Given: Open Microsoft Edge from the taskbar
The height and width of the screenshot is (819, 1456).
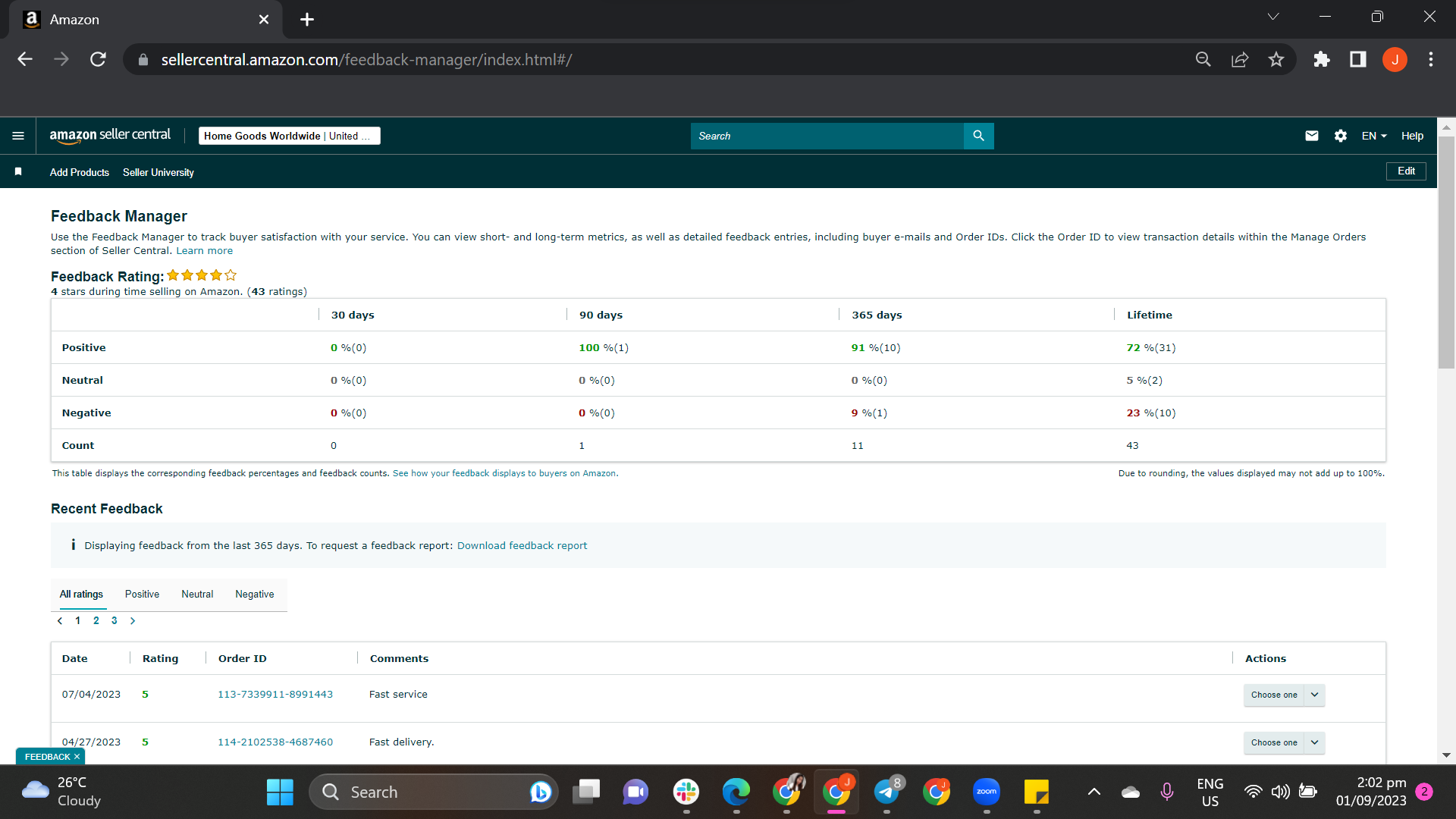Looking at the screenshot, I should click(x=736, y=792).
